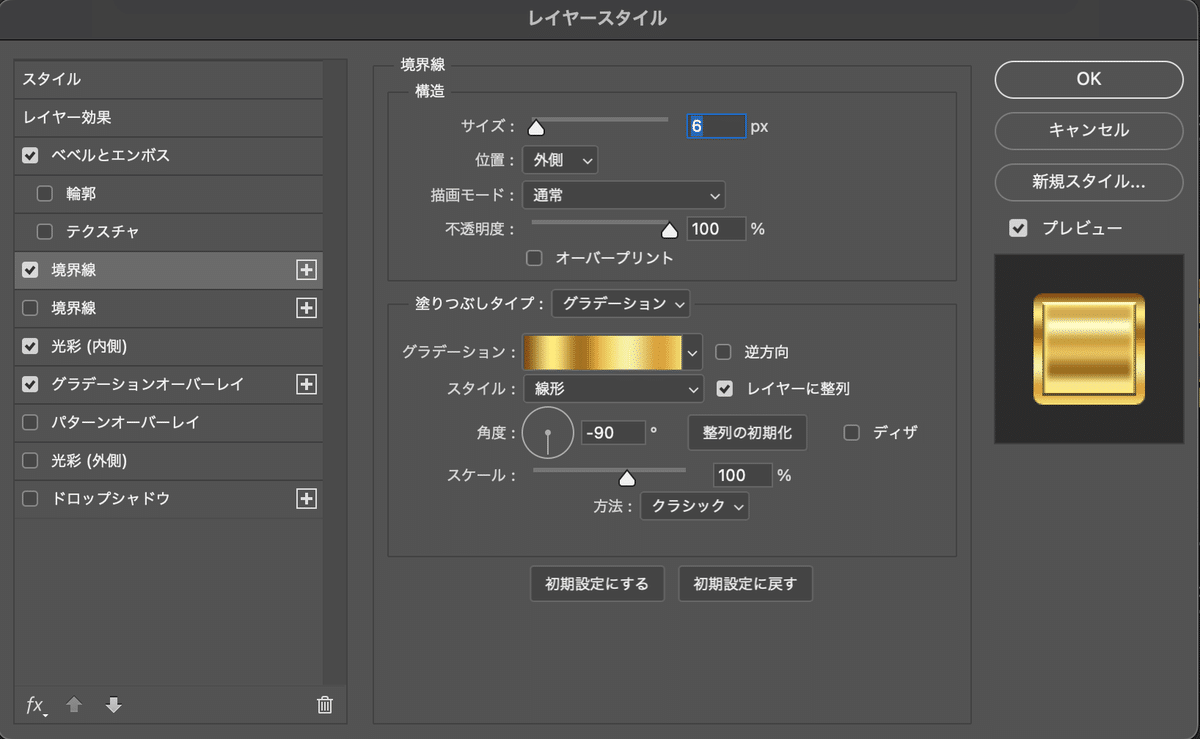The height and width of the screenshot is (739, 1200).
Task: Delete the effect using the trash icon
Action: (x=324, y=705)
